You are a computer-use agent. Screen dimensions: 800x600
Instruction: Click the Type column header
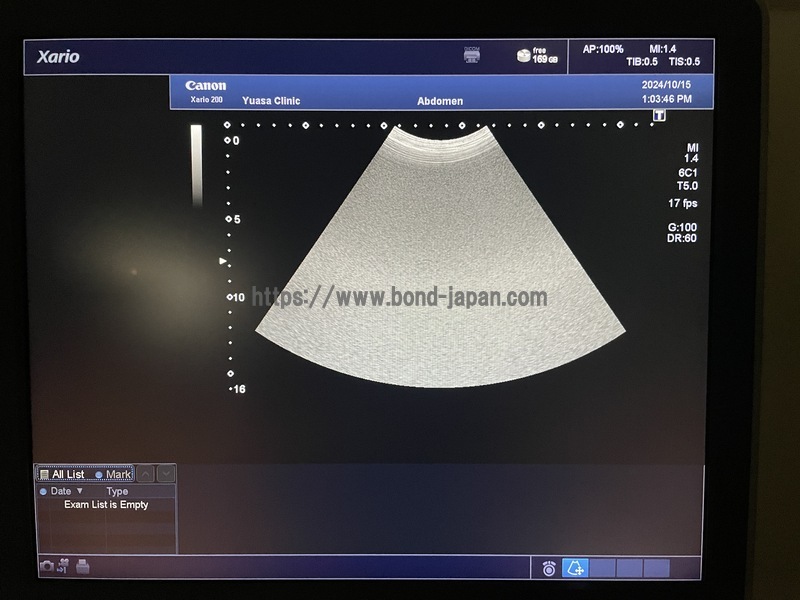point(117,492)
